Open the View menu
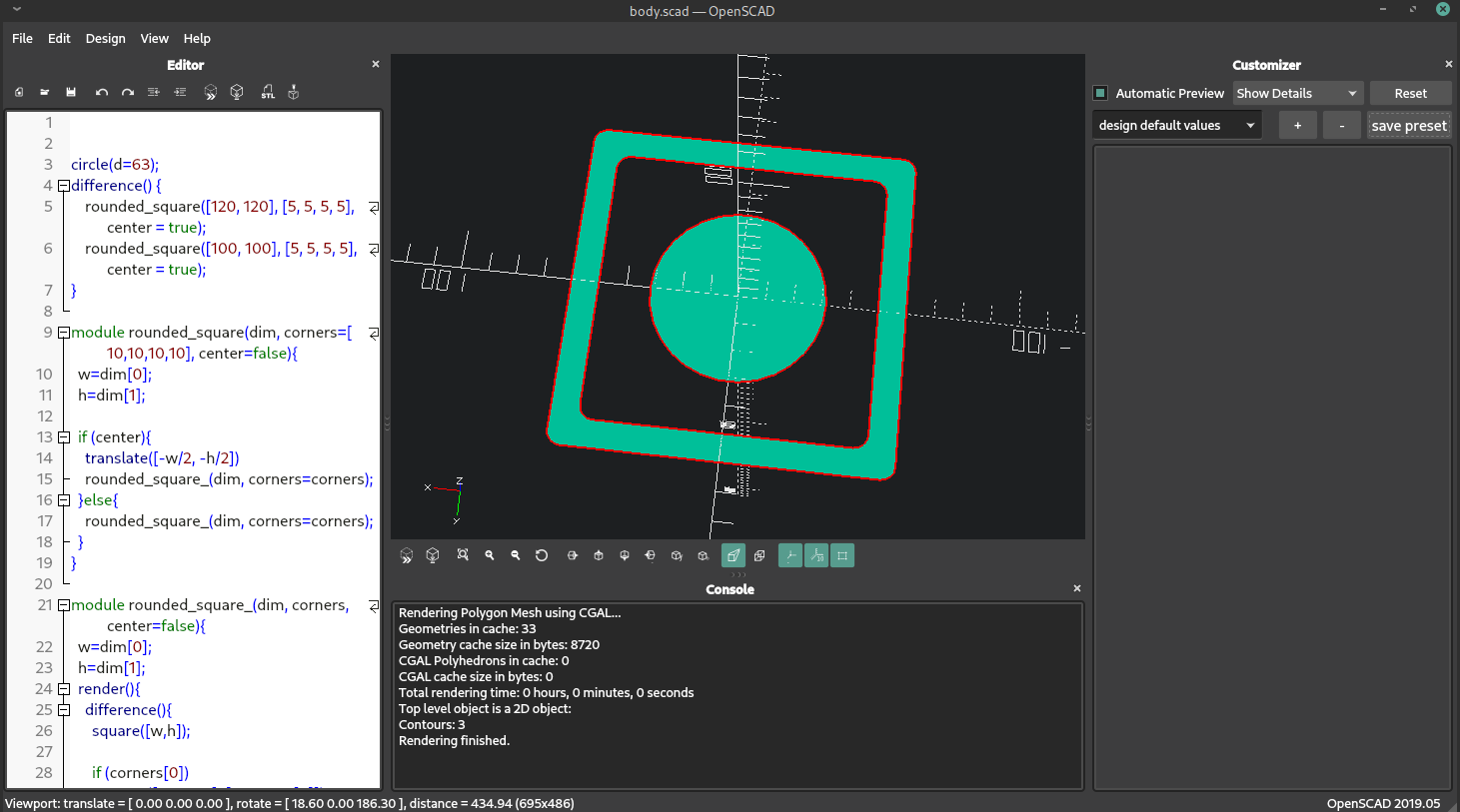Screen dimensions: 1460x812 click(154, 38)
